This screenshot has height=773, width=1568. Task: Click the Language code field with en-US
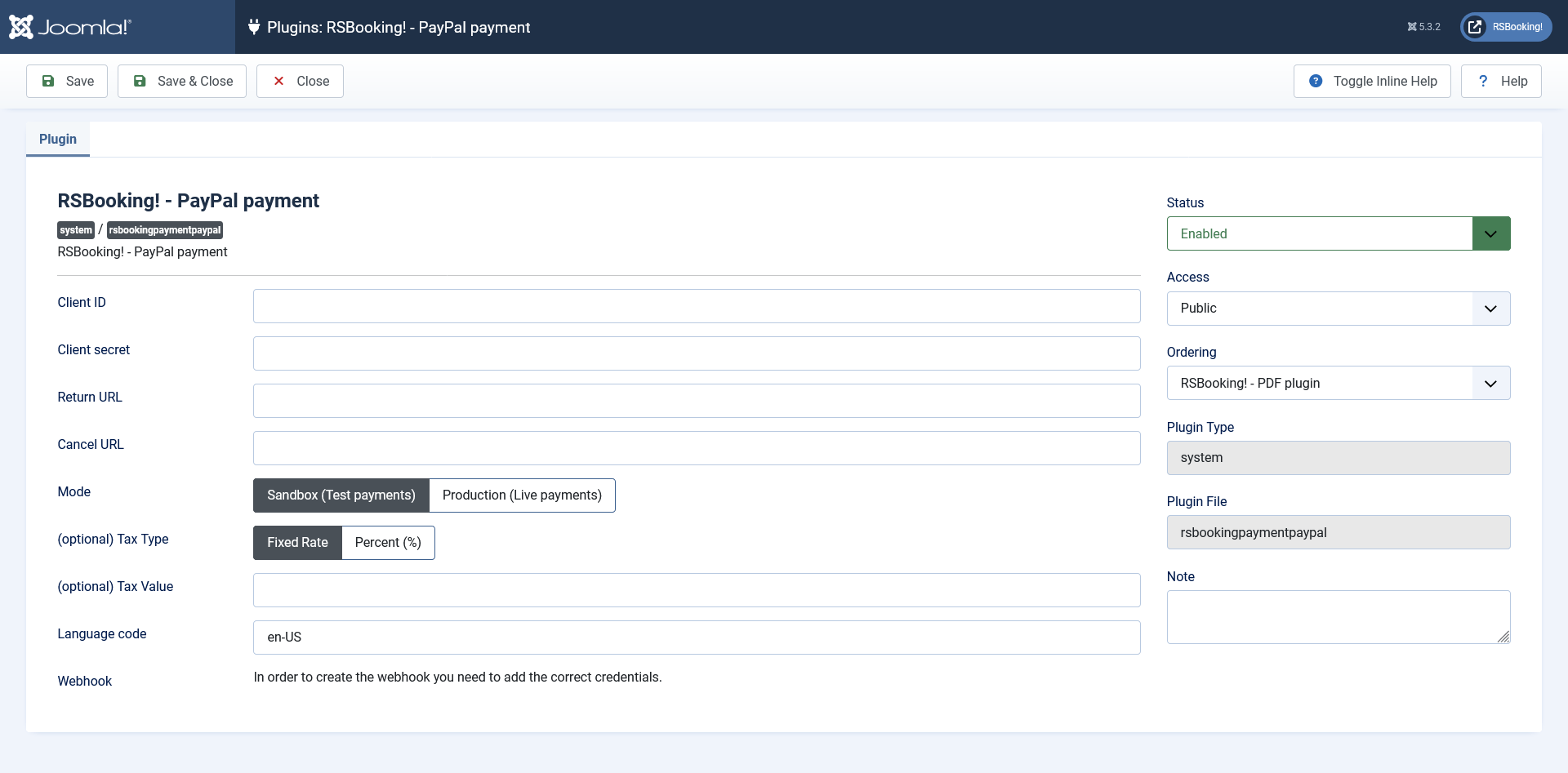[697, 638]
